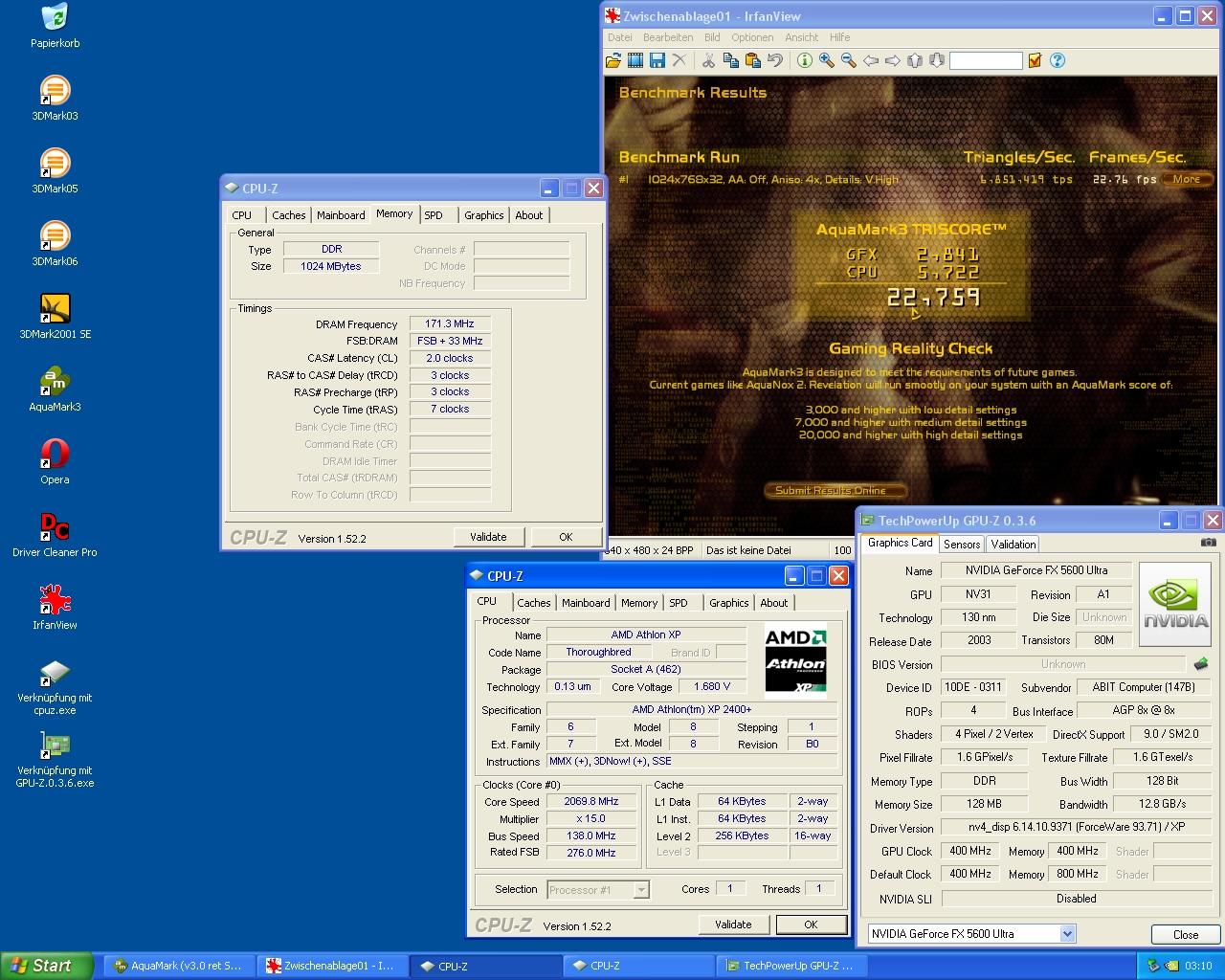The image size is (1225, 980).
Task: Switch to Caches tab in memory CPU-Z window
Action: point(288,215)
